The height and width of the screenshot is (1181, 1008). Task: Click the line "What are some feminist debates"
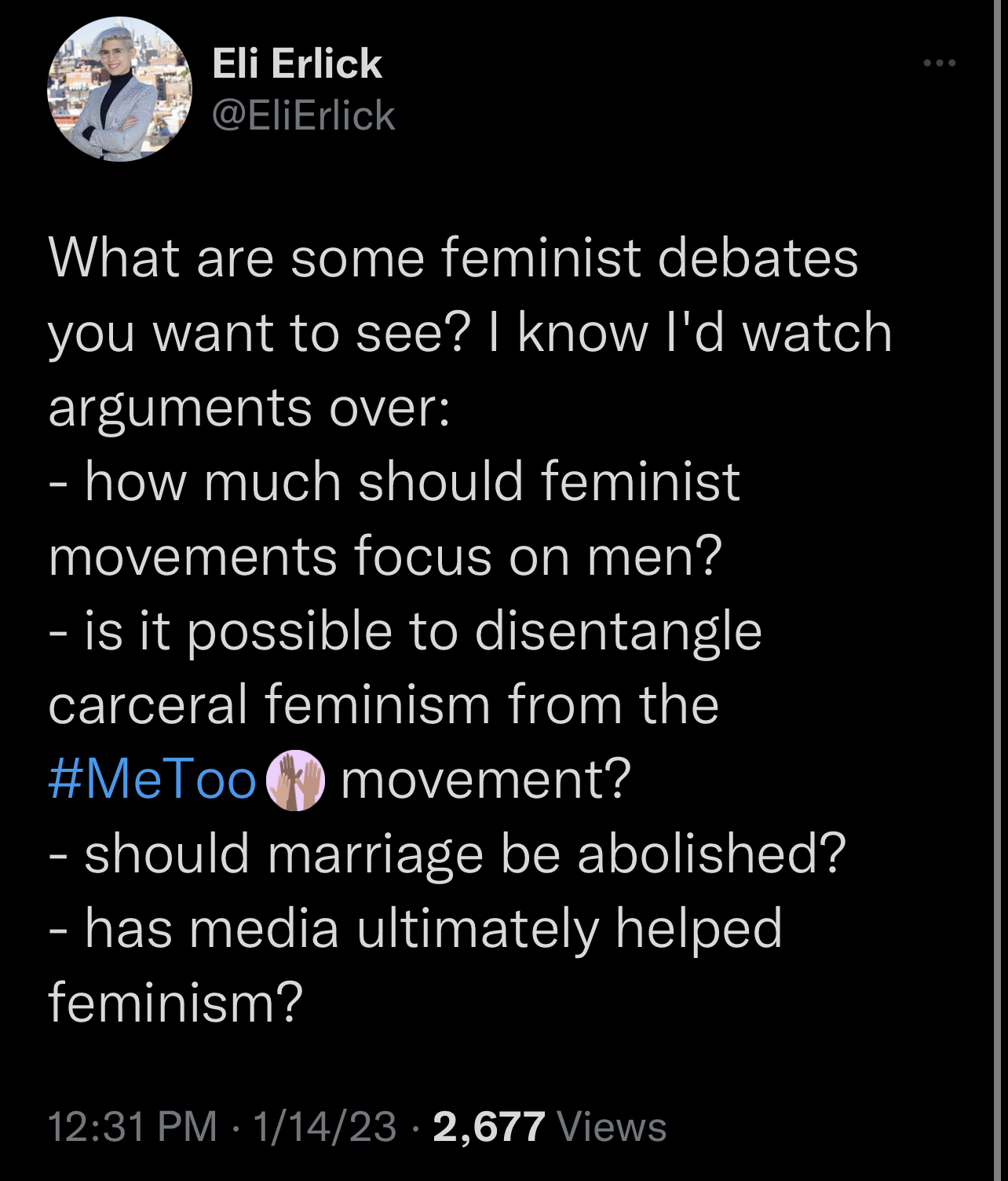453,258
